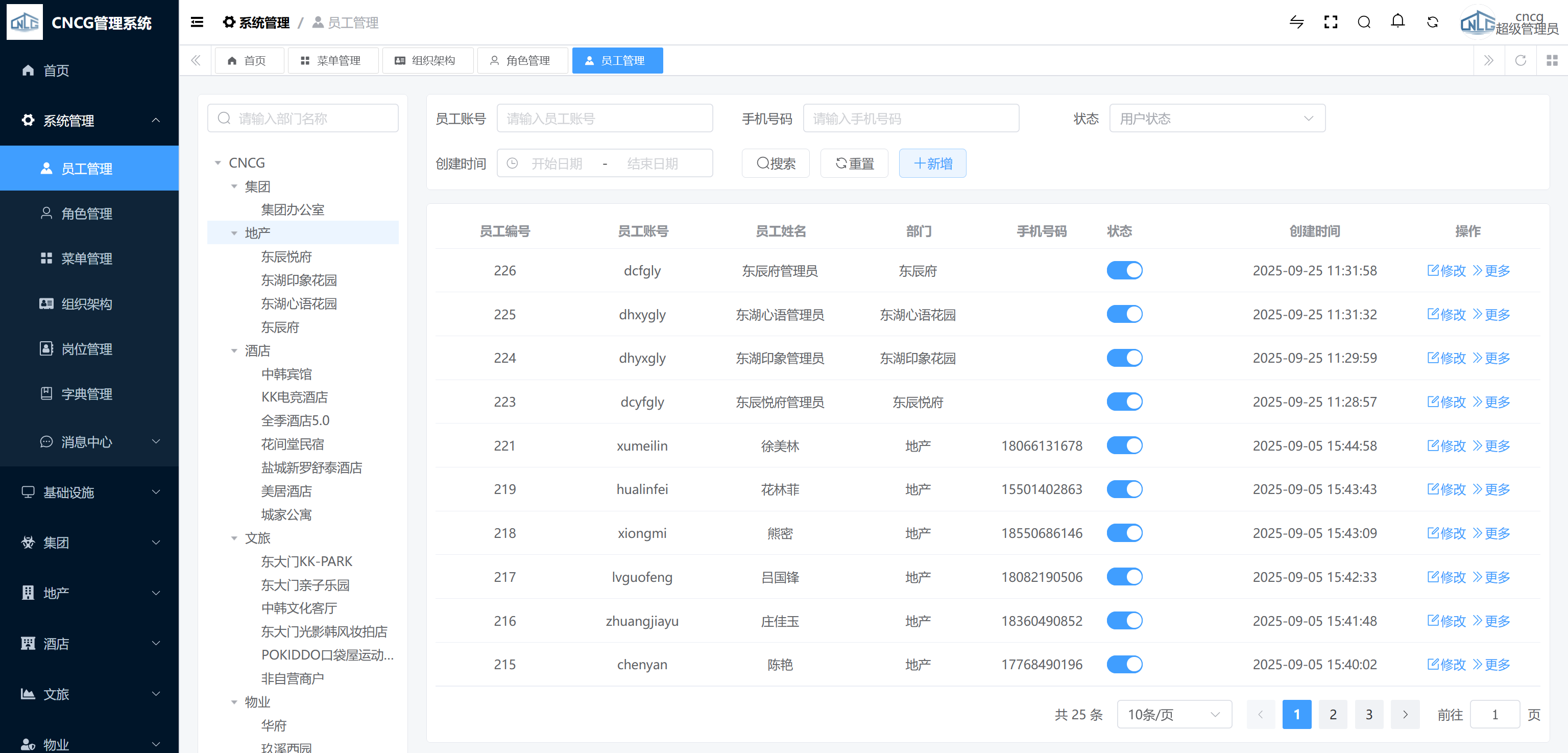
Task: Go to pagination page 2
Action: coord(1333,715)
